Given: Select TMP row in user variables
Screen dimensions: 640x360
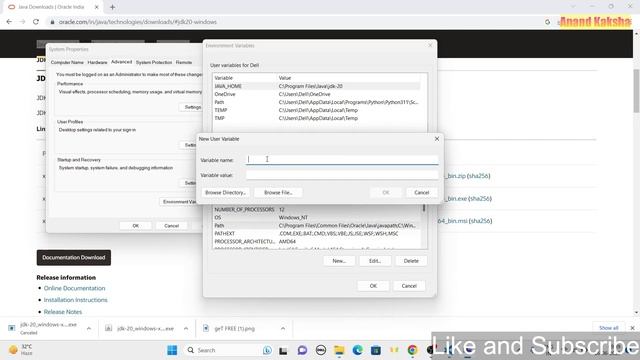Looking at the screenshot, I should (x=317, y=118).
